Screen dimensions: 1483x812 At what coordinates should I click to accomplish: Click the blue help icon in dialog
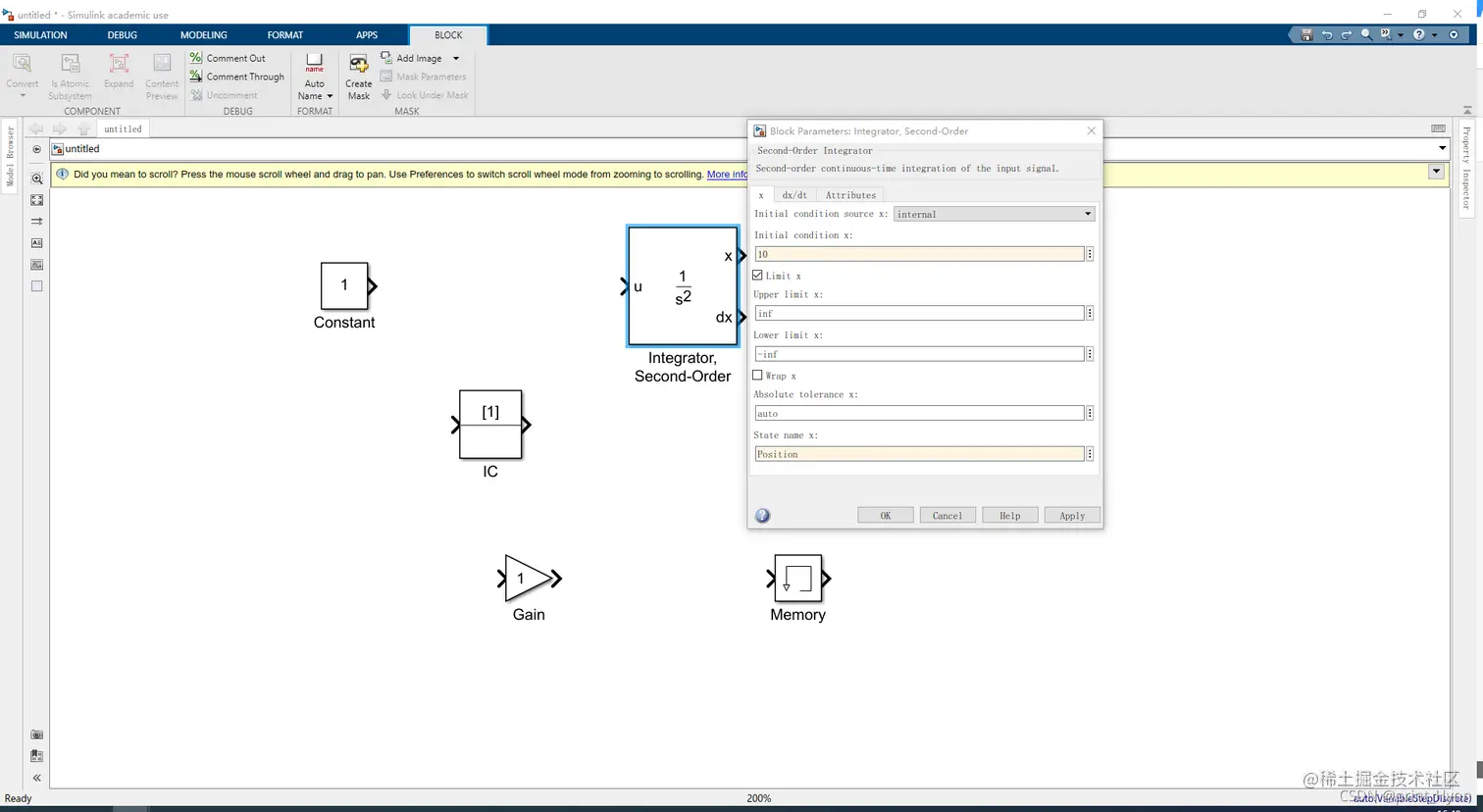point(763,516)
